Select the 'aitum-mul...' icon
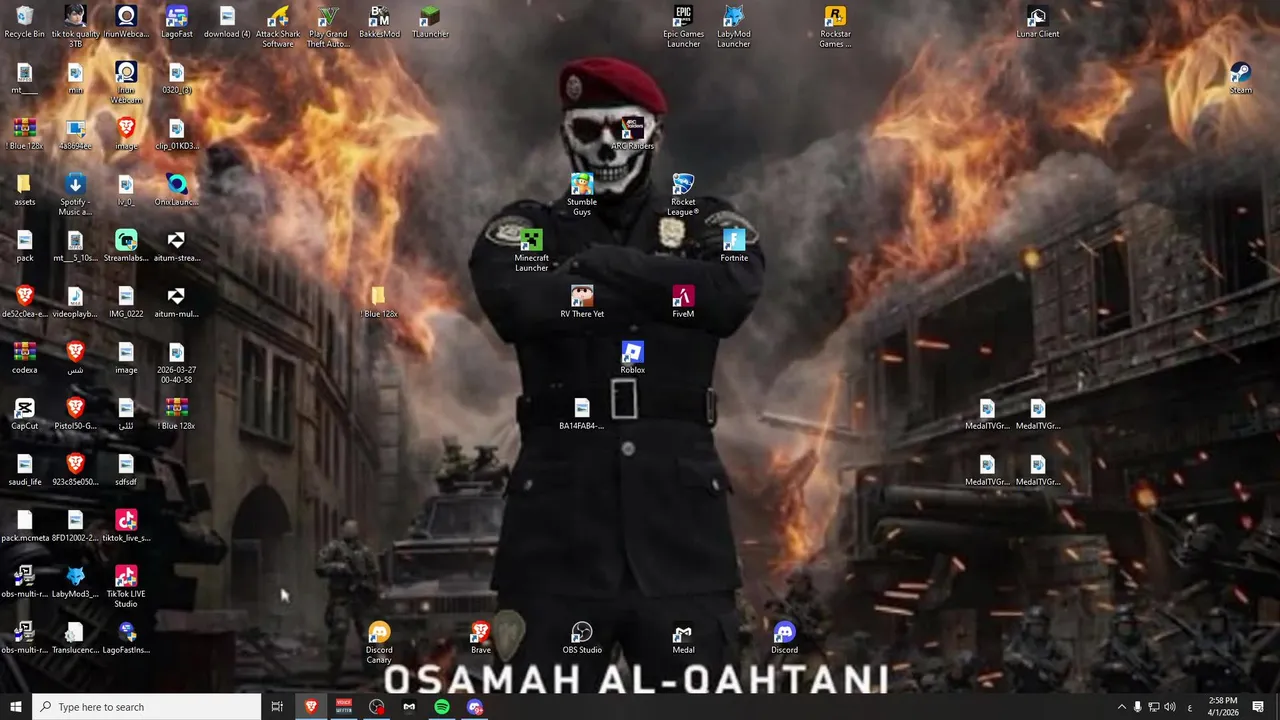The width and height of the screenshot is (1280, 720). [177, 302]
